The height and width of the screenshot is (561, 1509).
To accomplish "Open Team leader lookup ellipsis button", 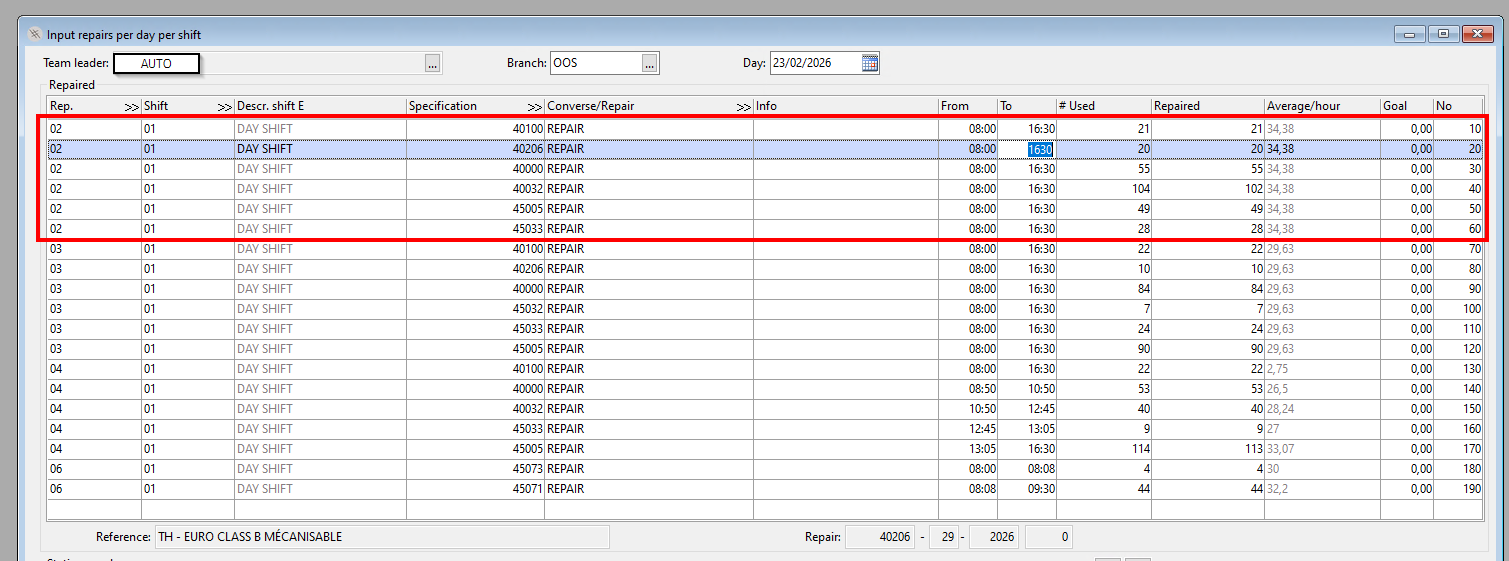I will [x=432, y=63].
